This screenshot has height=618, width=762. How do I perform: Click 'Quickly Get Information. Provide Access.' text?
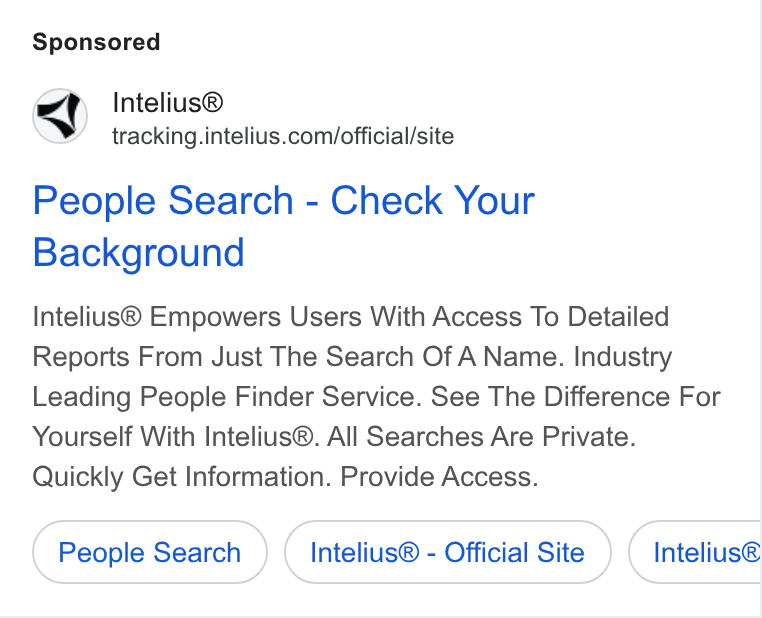[x=285, y=477]
